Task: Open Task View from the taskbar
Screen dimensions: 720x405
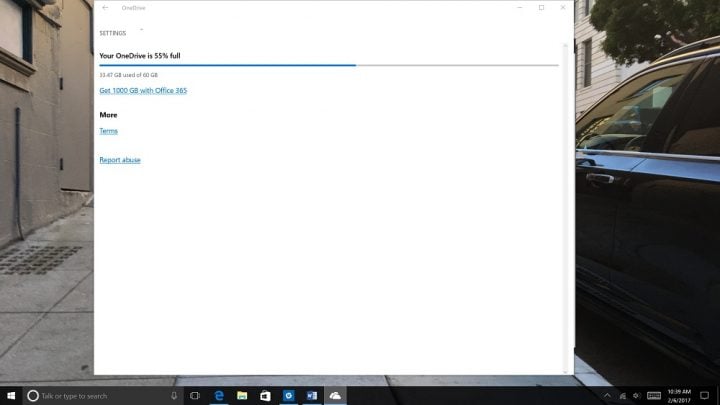Action: pyautogui.click(x=195, y=396)
